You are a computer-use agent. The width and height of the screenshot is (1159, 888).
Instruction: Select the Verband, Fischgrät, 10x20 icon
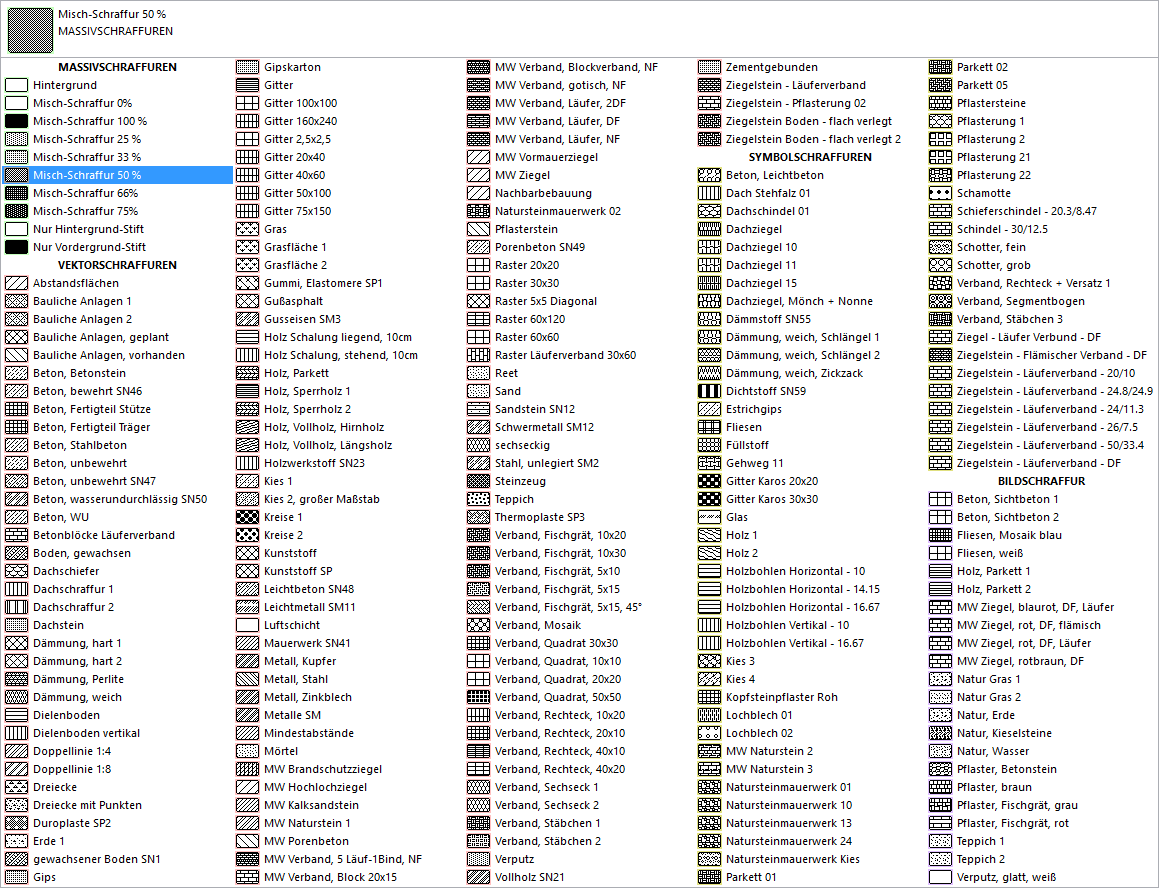(478, 535)
